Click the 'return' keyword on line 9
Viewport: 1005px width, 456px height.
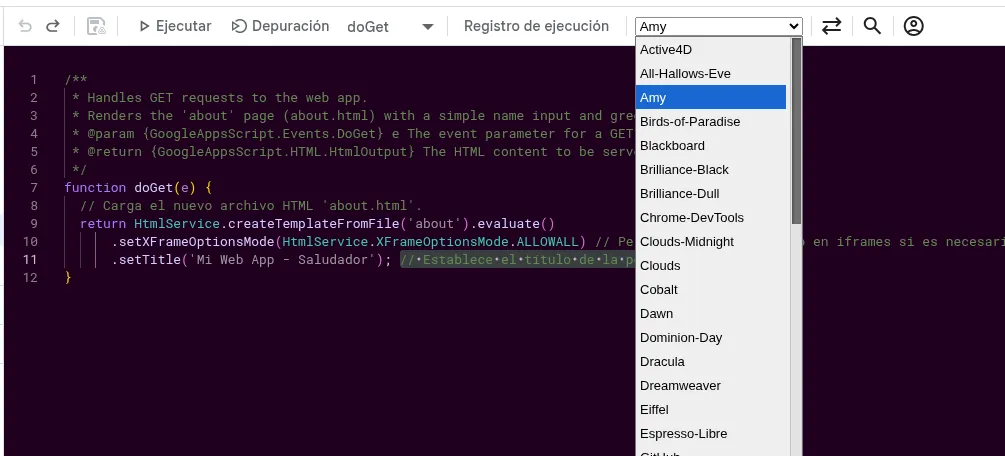(103, 224)
